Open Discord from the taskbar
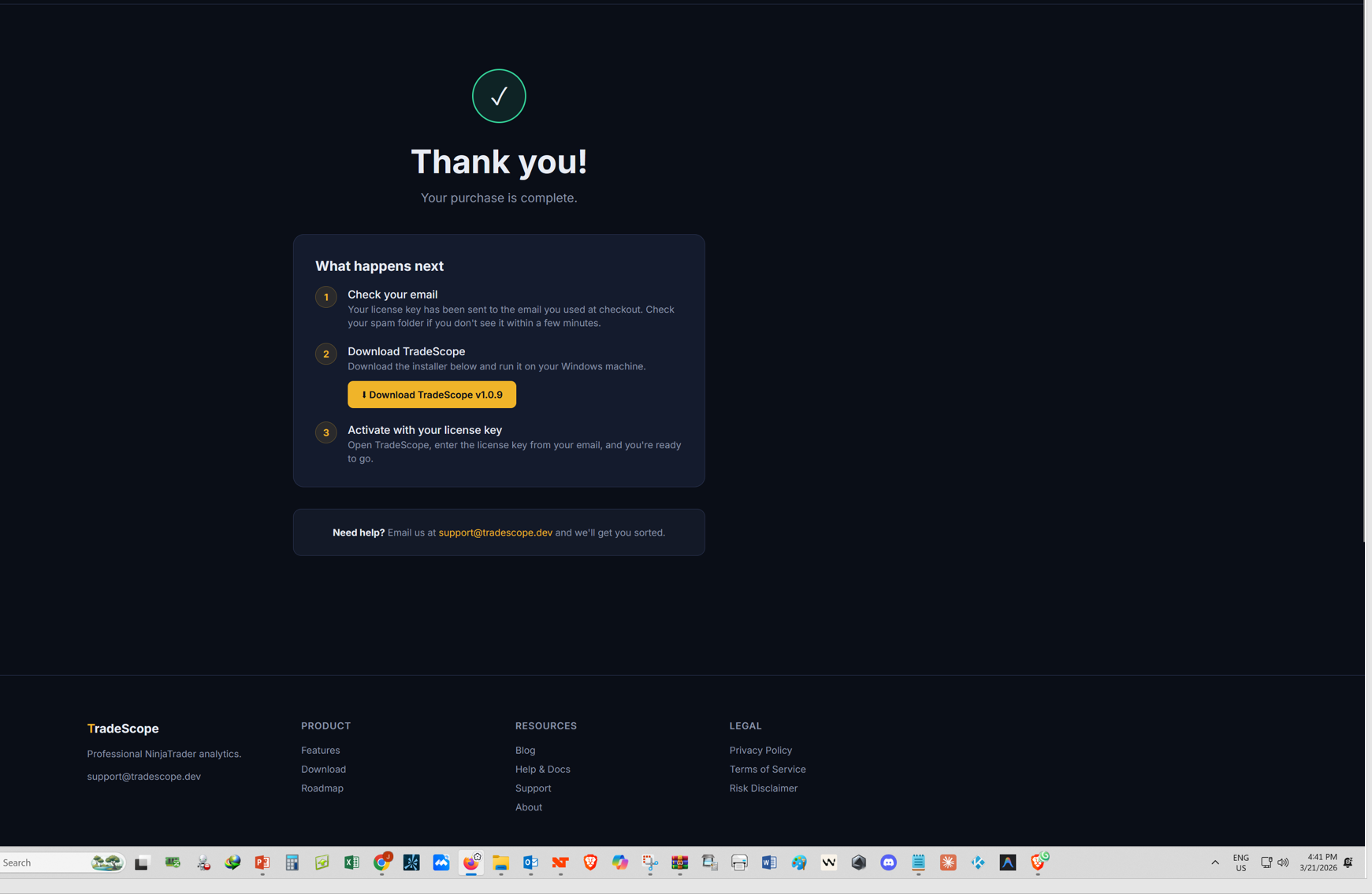Screen dimensions: 1372x894 click(888, 862)
